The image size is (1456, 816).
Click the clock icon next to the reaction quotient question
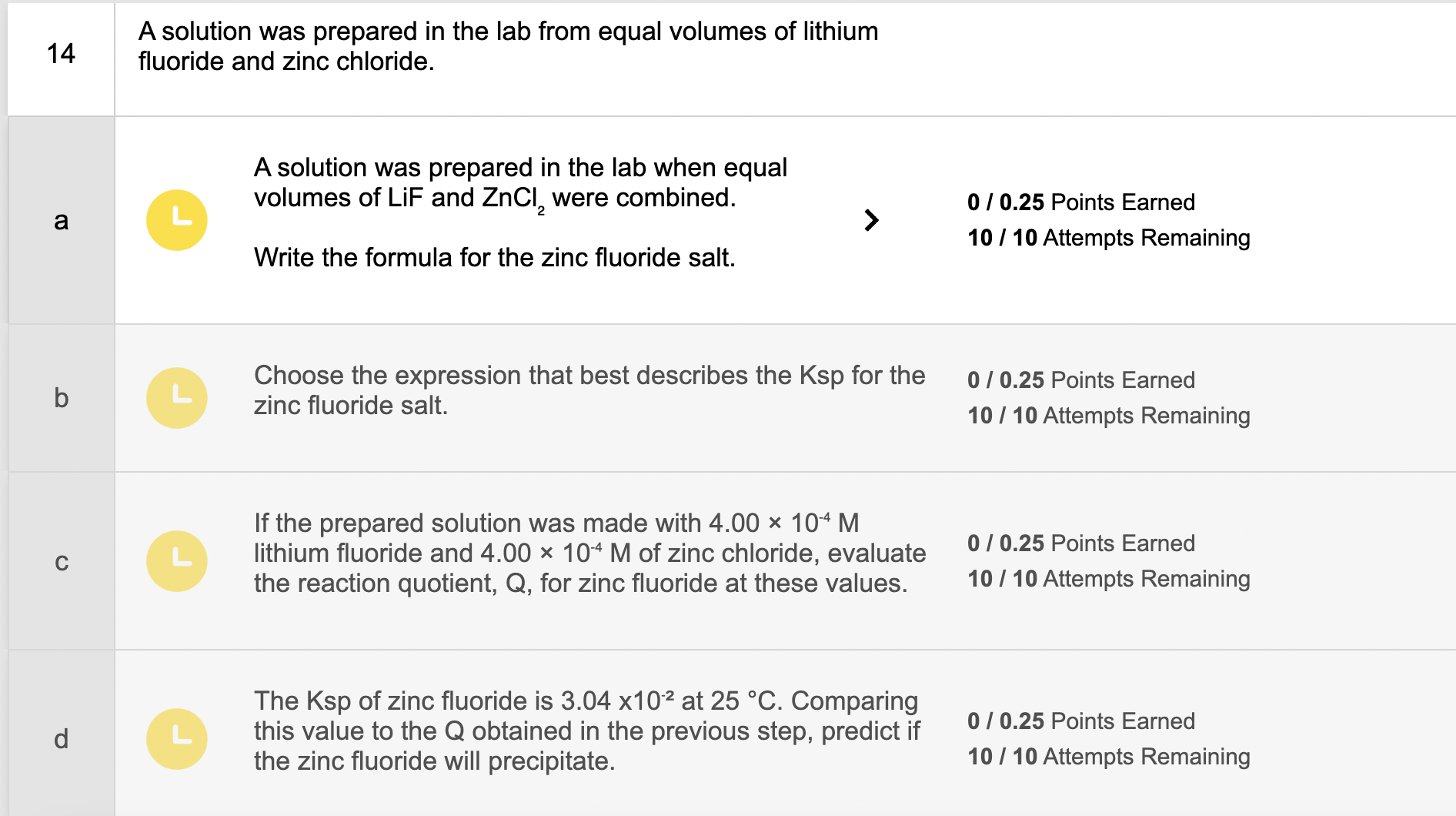coord(176,560)
